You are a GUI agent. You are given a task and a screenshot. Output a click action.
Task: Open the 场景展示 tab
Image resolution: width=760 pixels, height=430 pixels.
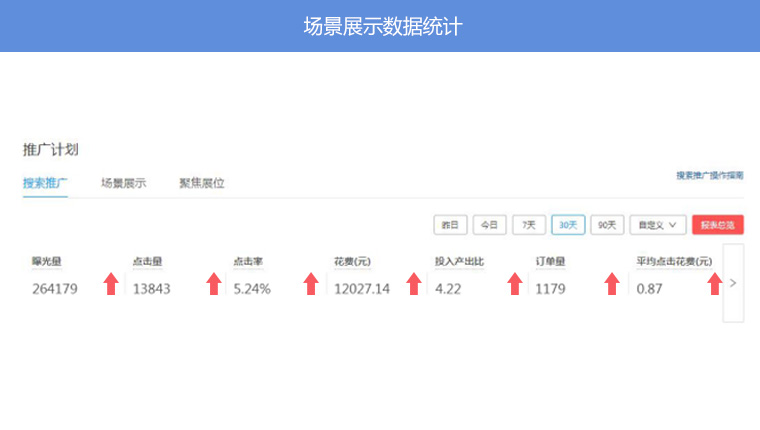(x=123, y=183)
